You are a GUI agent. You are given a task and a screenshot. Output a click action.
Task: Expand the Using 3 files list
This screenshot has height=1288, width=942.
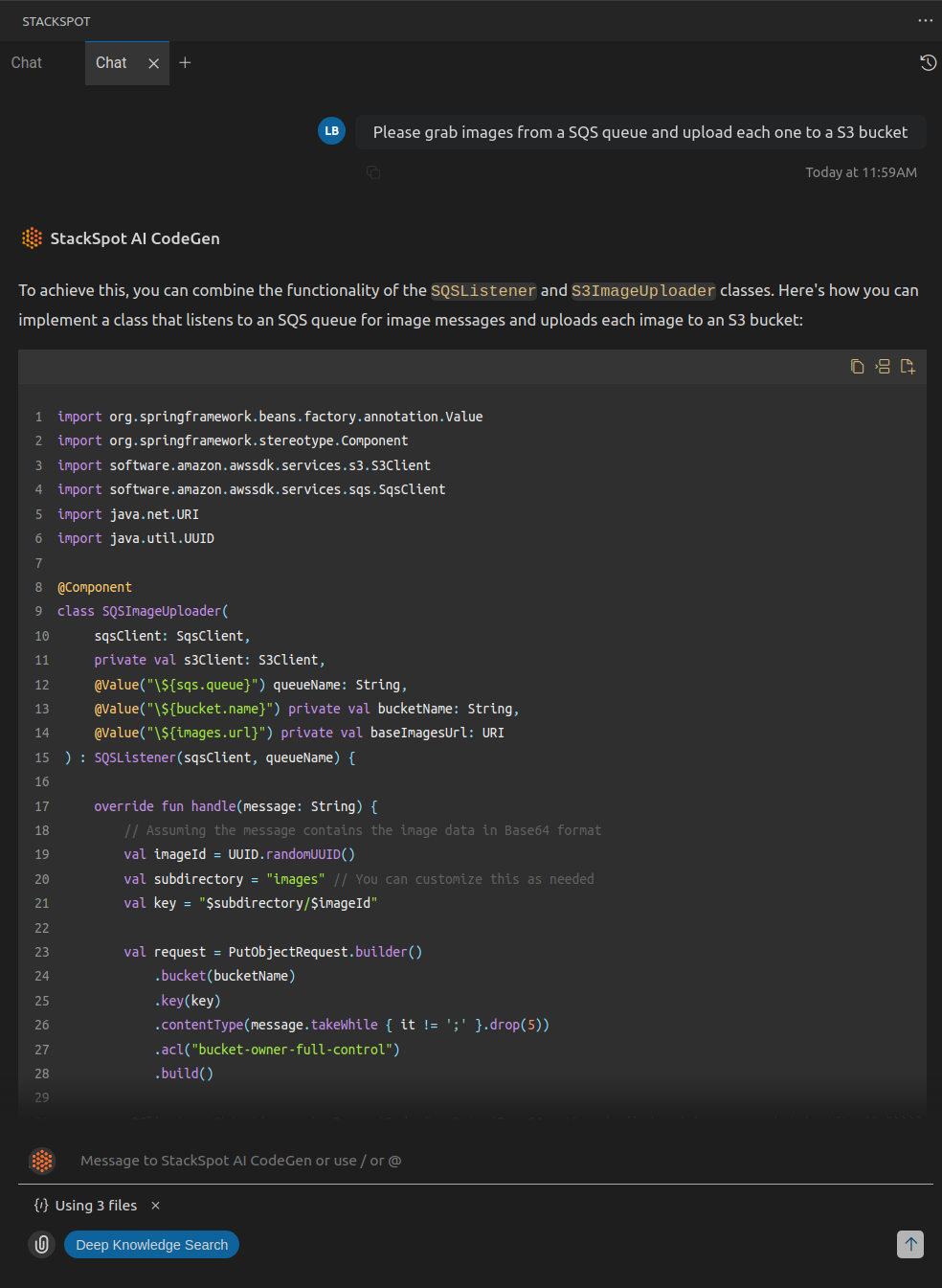click(95, 1206)
